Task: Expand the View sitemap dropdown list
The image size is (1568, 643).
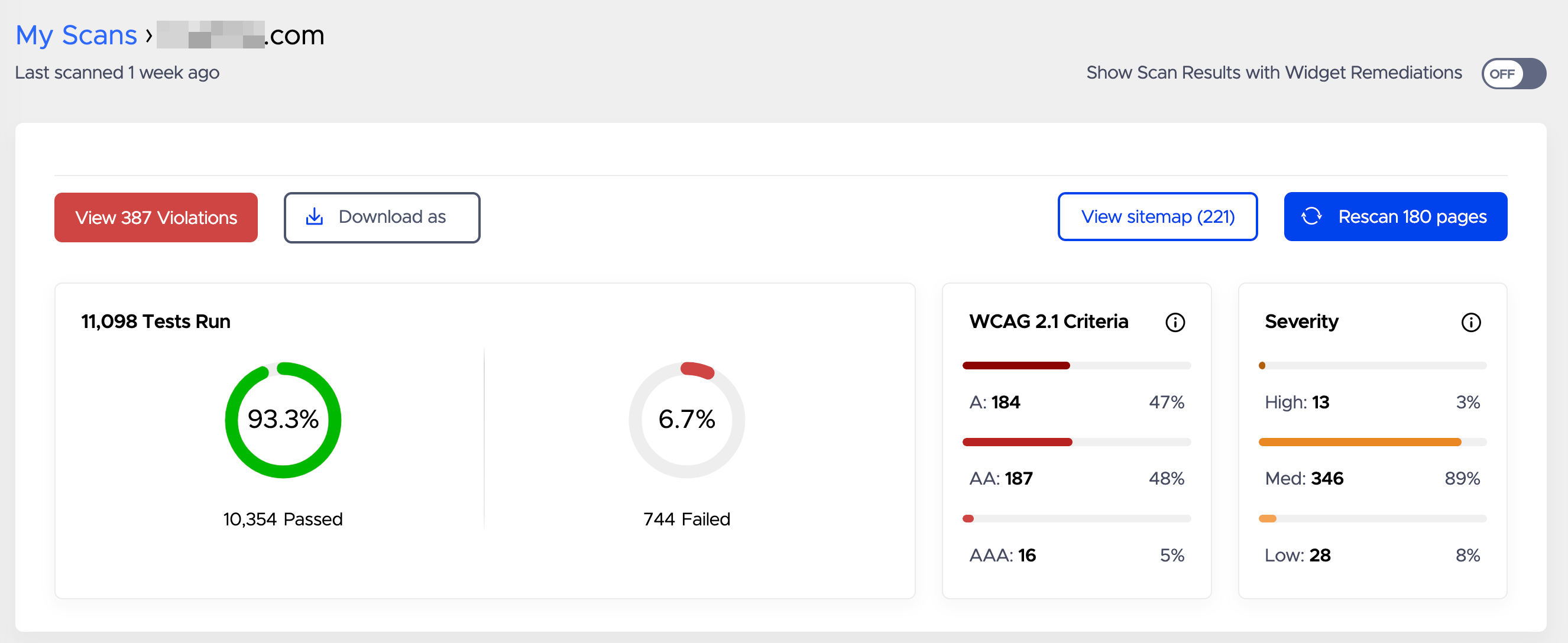Action: click(x=1158, y=217)
